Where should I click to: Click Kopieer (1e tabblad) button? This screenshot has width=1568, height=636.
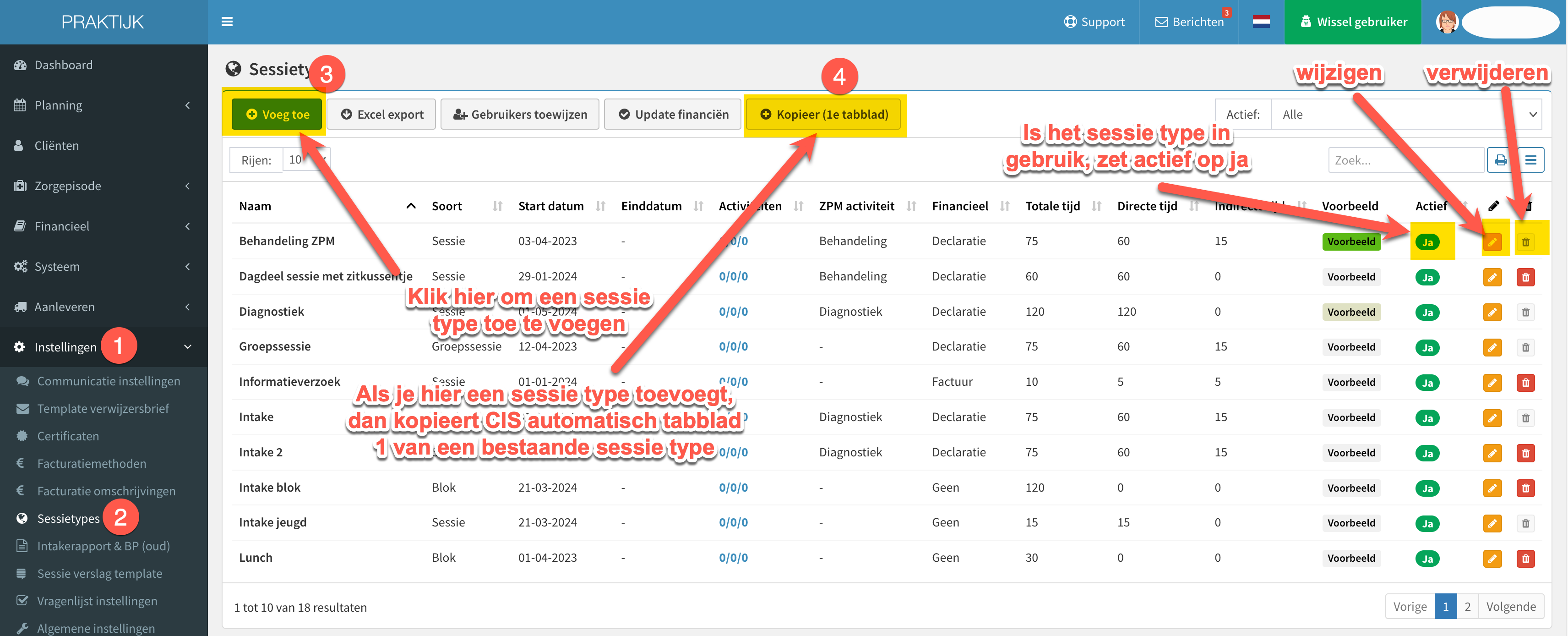pos(823,114)
